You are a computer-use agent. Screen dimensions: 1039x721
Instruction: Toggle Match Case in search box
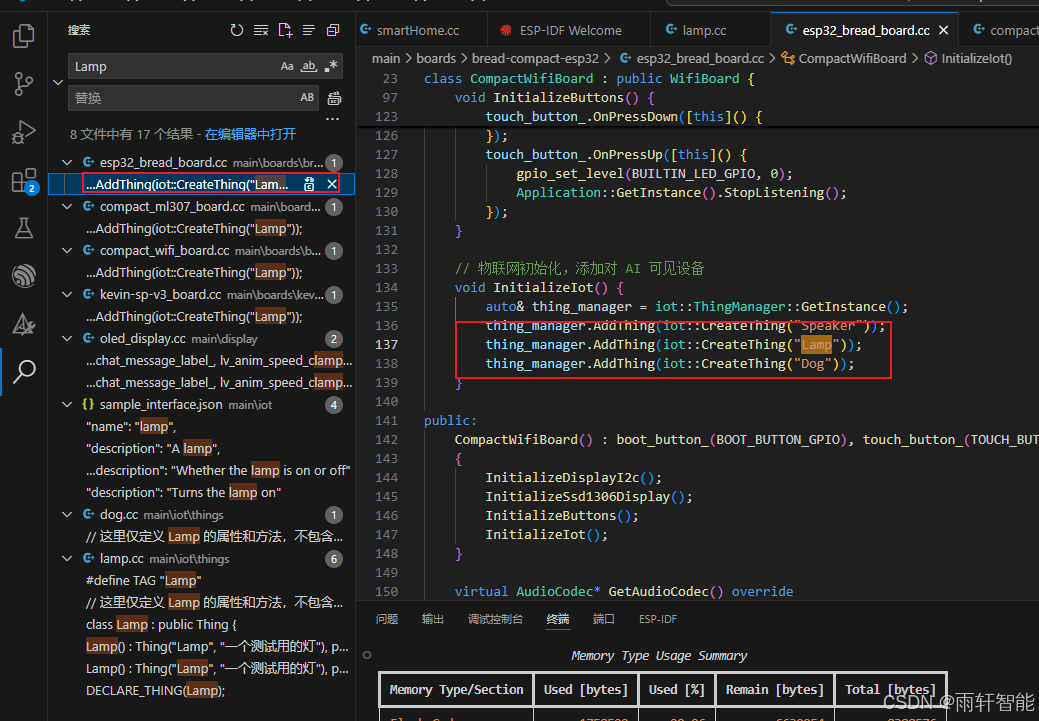(x=287, y=66)
